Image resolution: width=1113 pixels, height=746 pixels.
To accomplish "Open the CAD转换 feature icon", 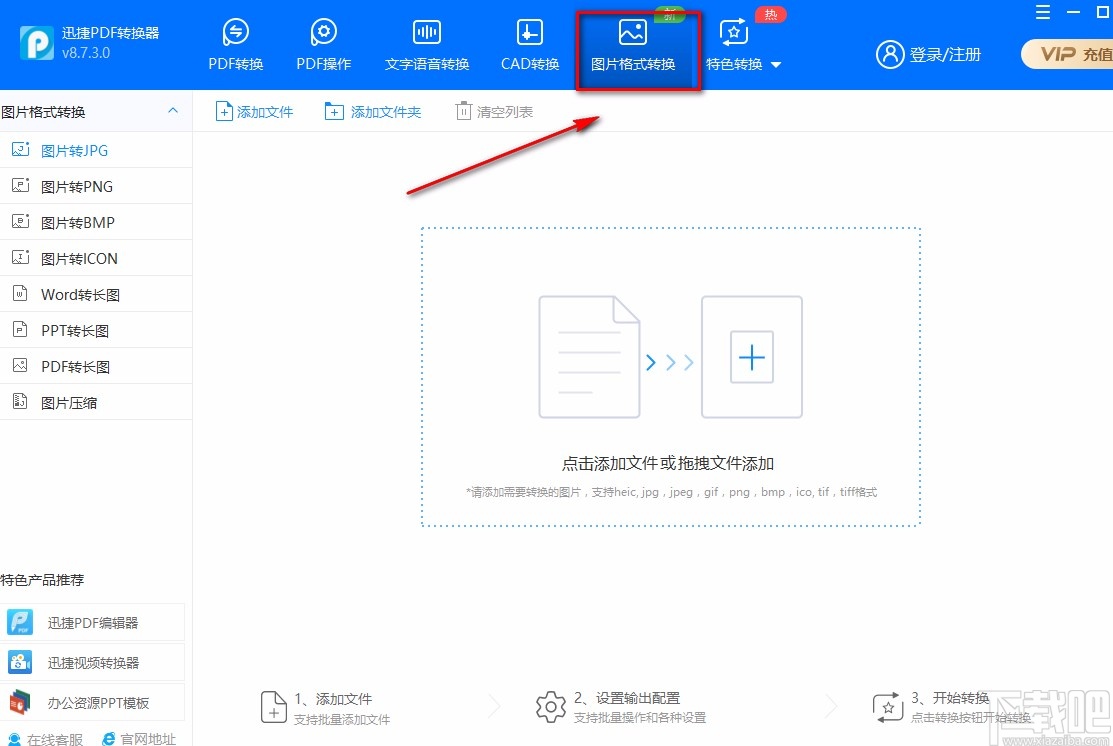I will tap(528, 42).
